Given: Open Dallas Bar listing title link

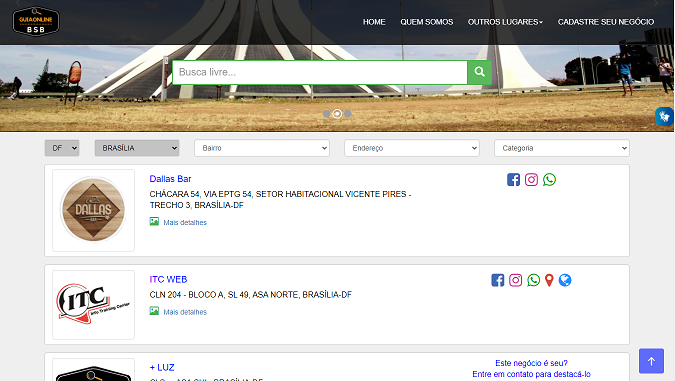Looking at the screenshot, I should click(x=170, y=179).
